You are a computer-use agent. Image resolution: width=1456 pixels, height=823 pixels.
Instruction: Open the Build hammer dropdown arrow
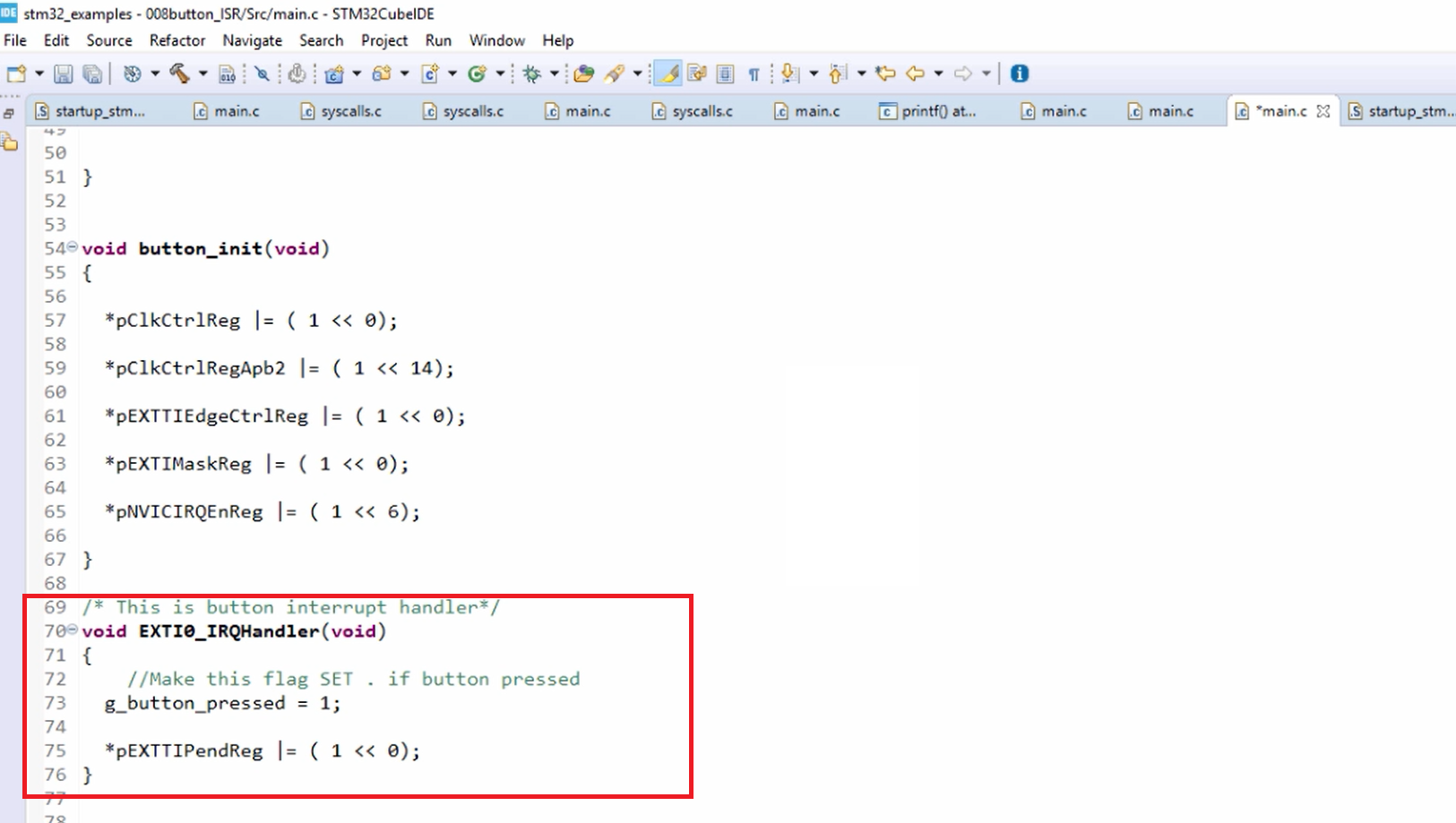pyautogui.click(x=203, y=74)
